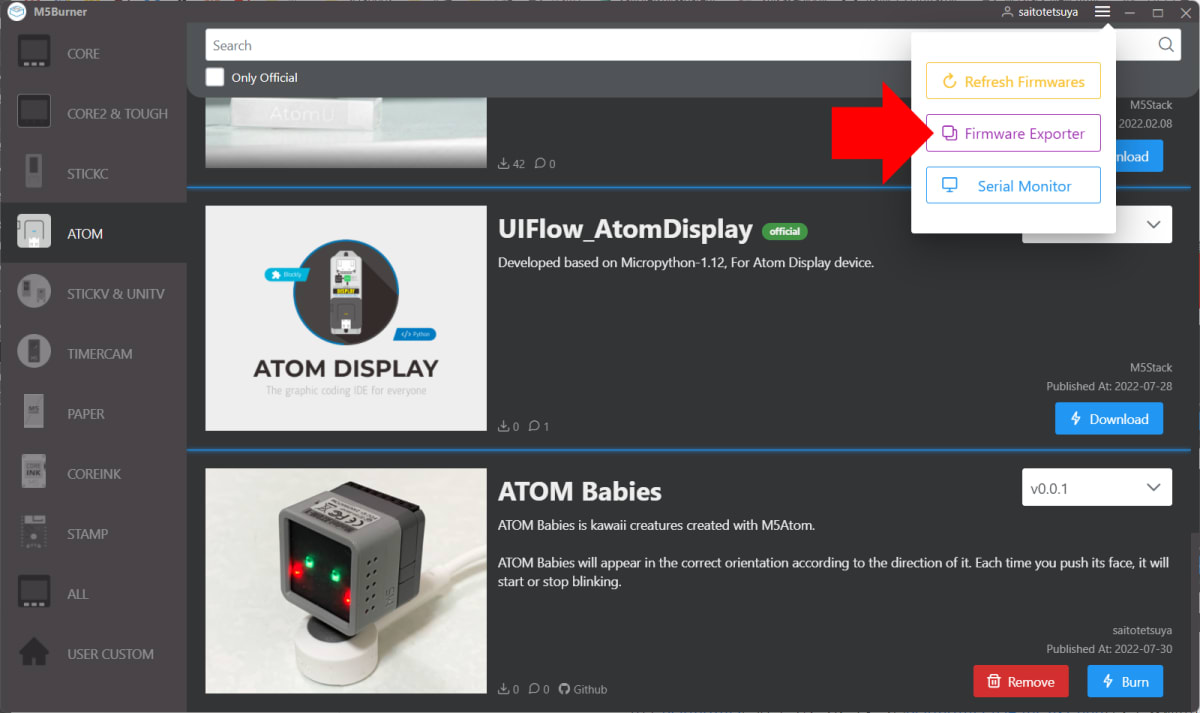Click the STAMP device icon
Image resolution: width=1200 pixels, height=713 pixels.
pyautogui.click(x=34, y=533)
